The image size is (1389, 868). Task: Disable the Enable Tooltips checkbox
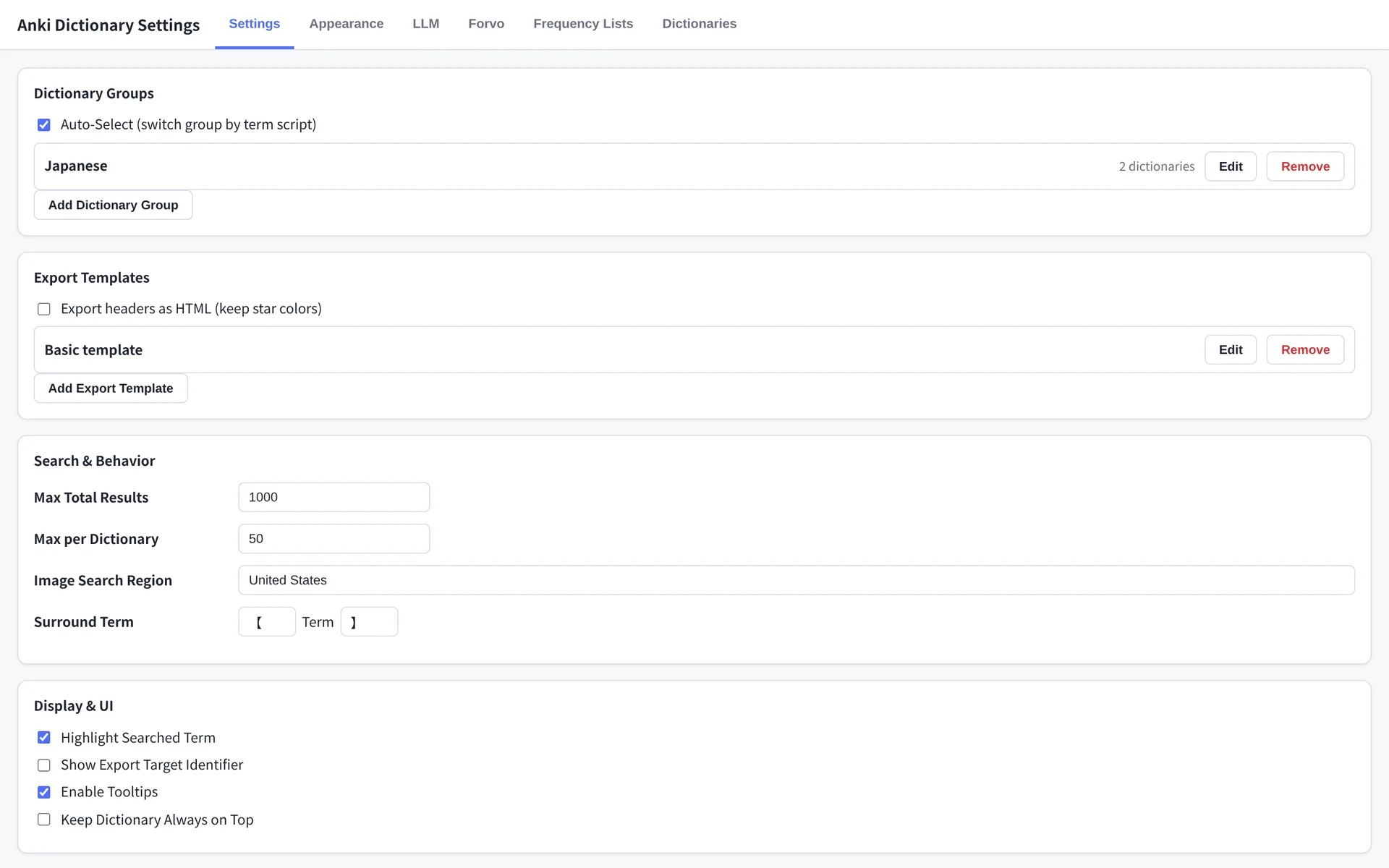44,793
